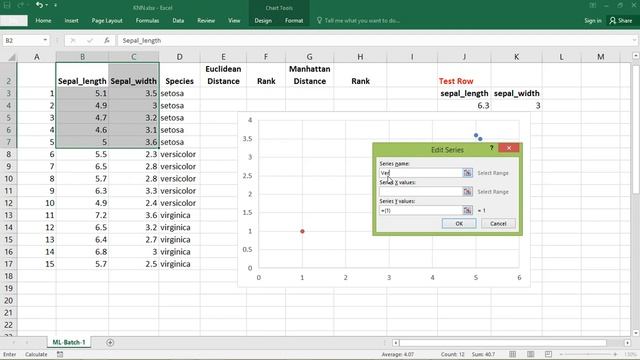Click the Enter checkmark icon in formula bar
This screenshot has height=360, width=640.
point(90,40)
